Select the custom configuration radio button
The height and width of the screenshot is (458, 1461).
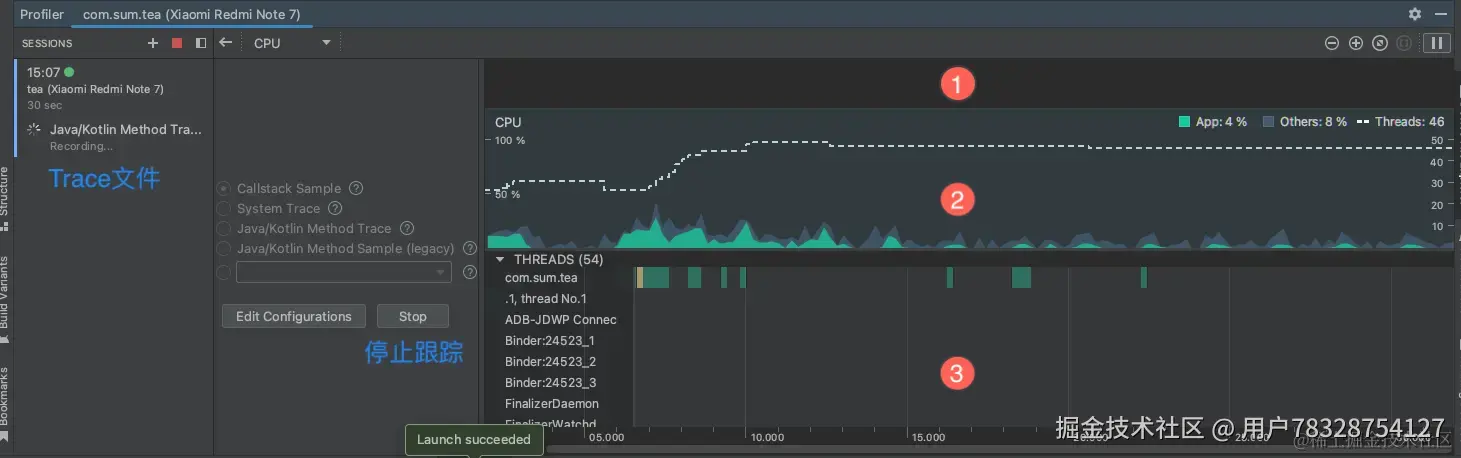click(x=224, y=272)
